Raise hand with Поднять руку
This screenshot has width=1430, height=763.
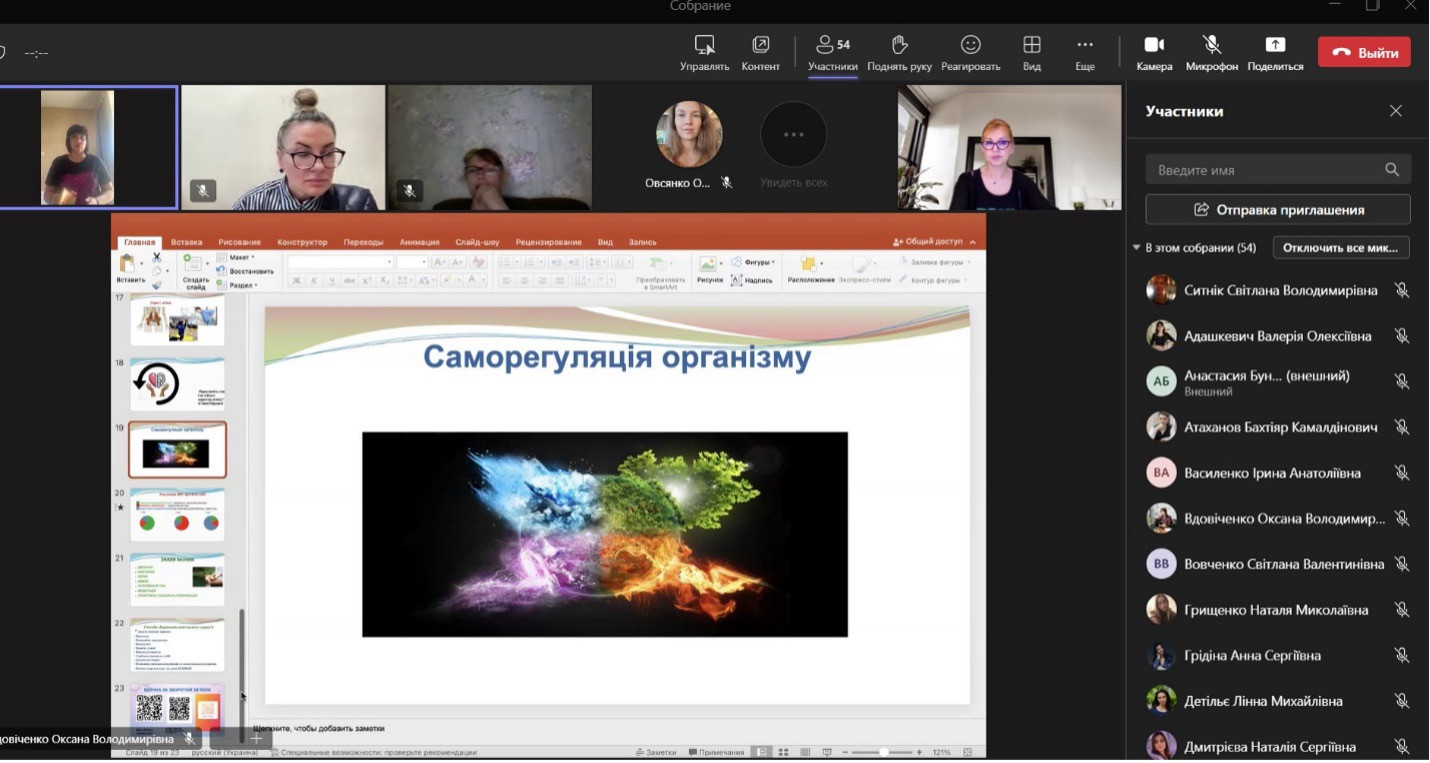(899, 46)
